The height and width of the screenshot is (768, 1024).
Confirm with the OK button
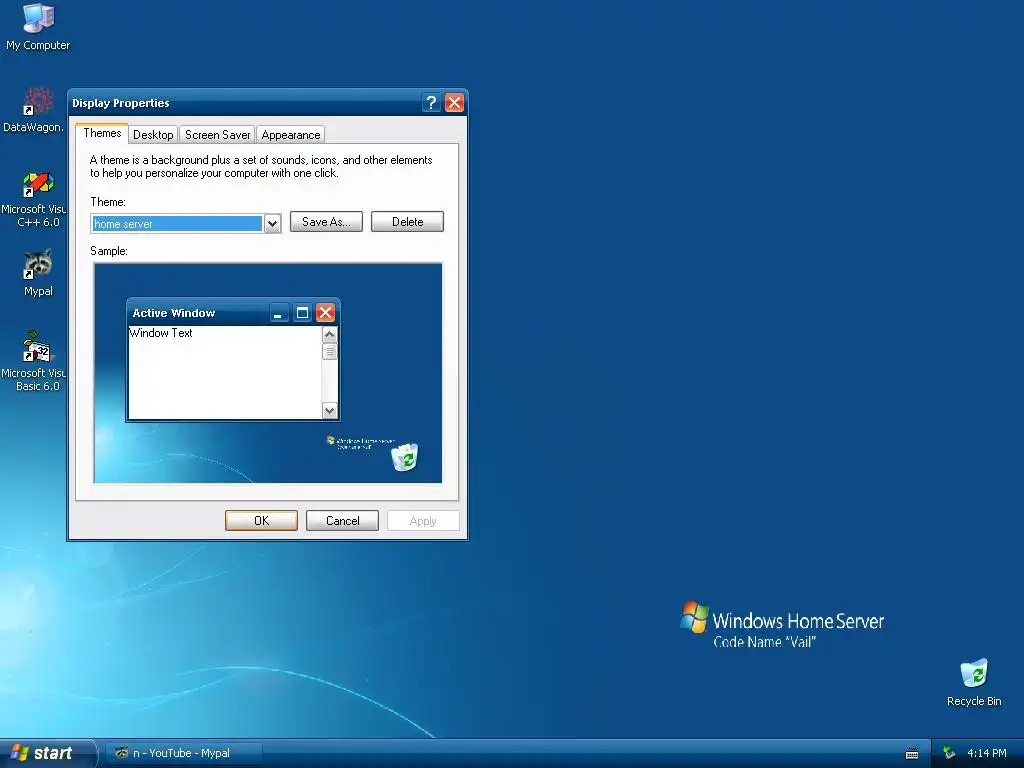261,520
